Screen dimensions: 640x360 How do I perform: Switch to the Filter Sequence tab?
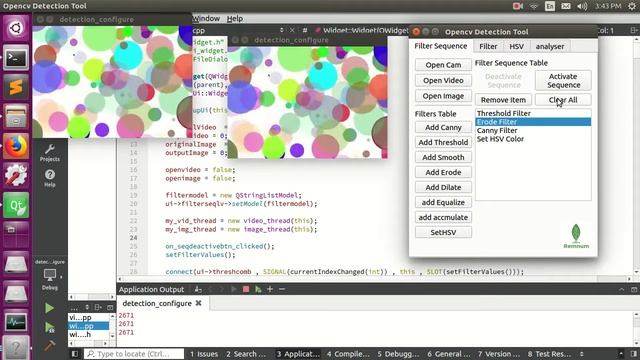pyautogui.click(x=440, y=46)
